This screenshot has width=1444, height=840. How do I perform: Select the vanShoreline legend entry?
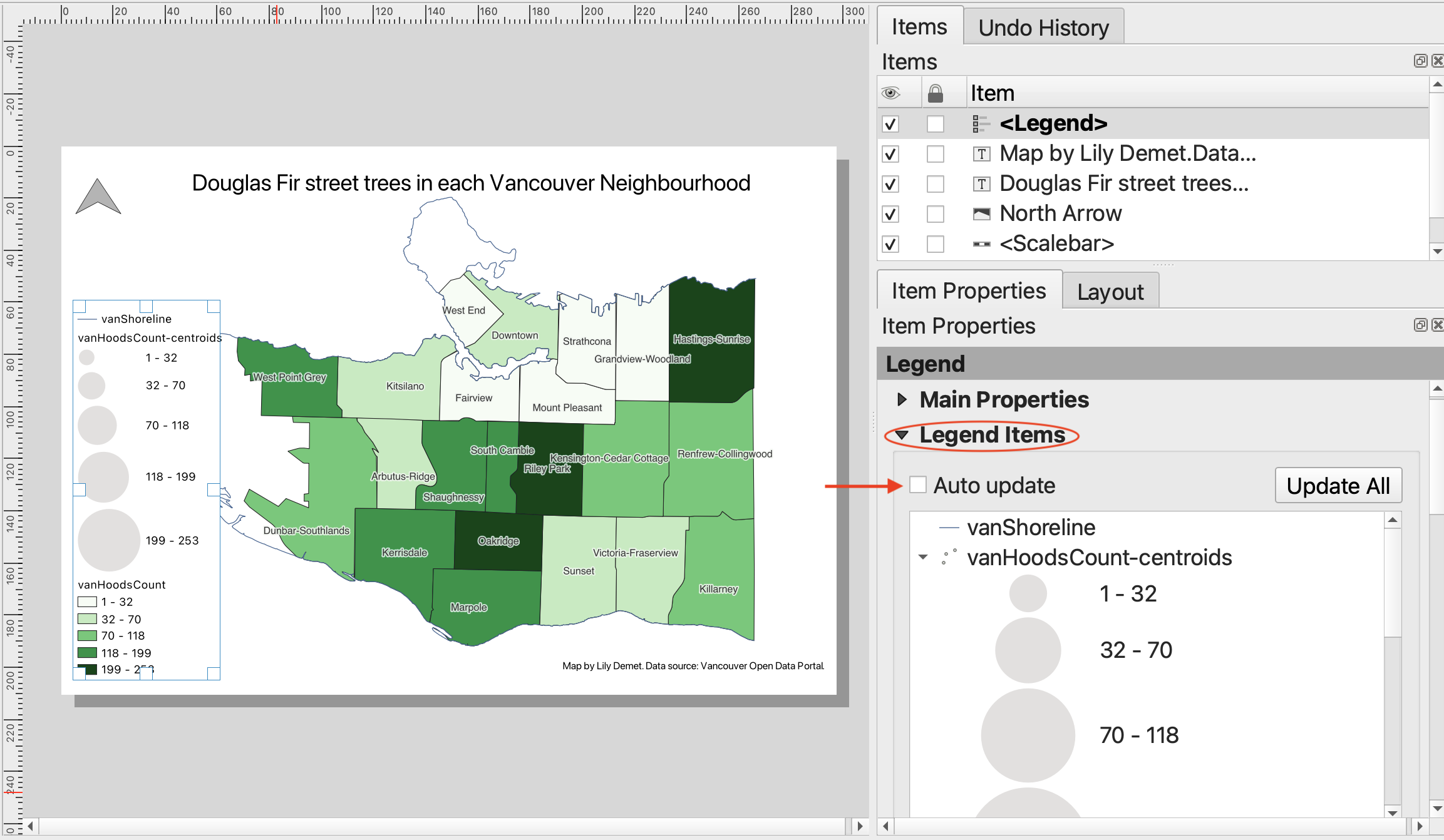click(1031, 528)
